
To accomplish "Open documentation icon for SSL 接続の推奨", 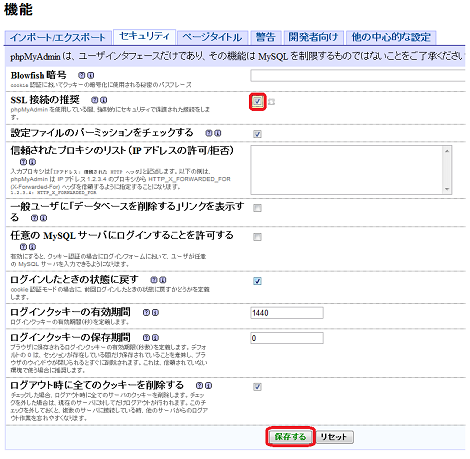I will (94, 100).
